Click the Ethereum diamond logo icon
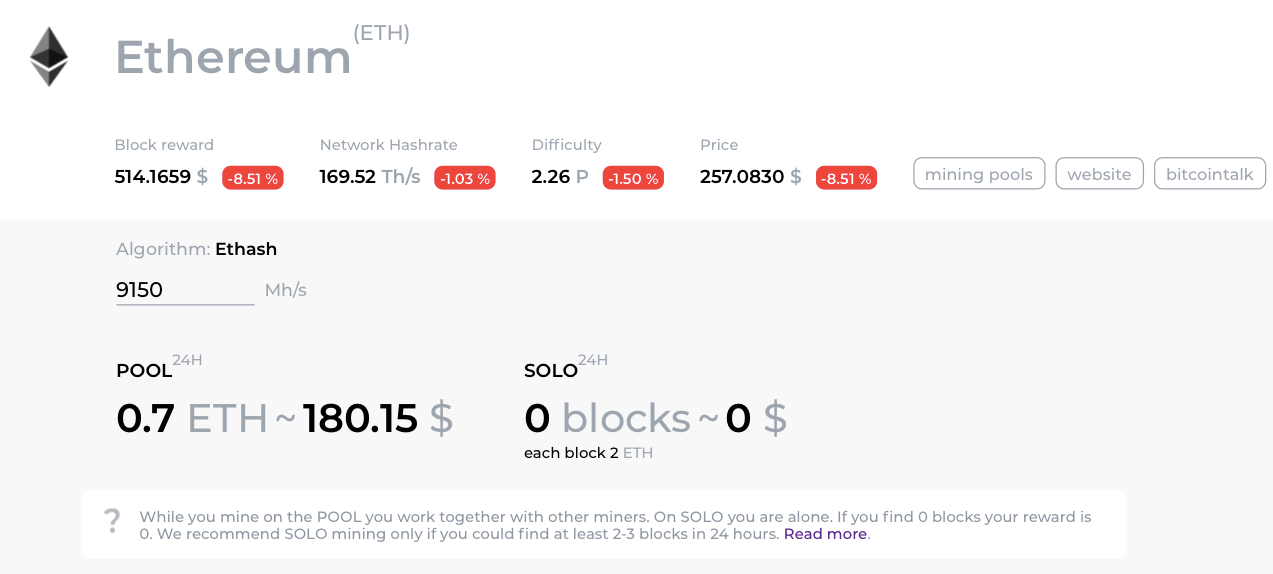The height and width of the screenshot is (574, 1273). click(48, 56)
